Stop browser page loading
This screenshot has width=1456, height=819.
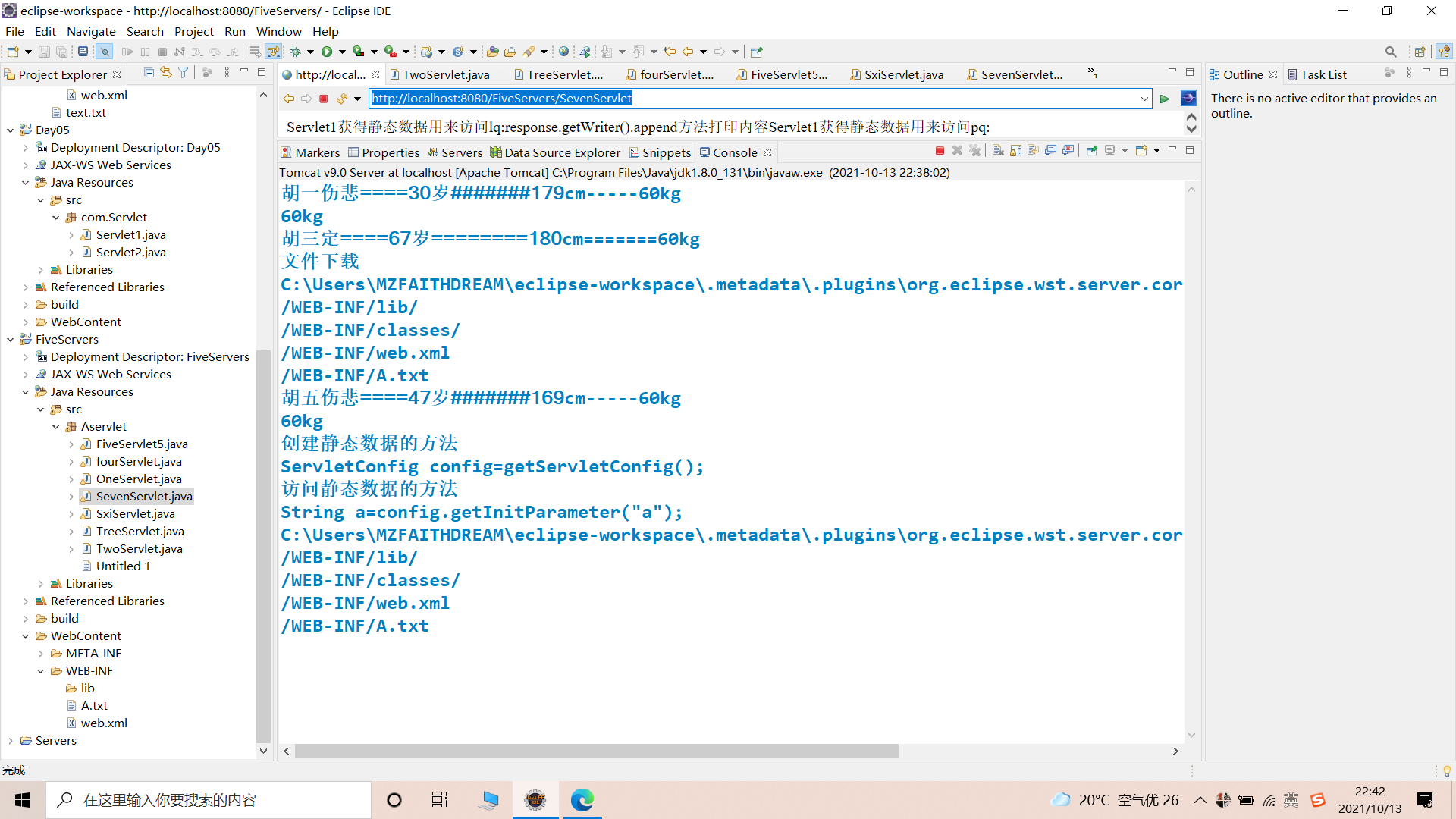(x=324, y=99)
